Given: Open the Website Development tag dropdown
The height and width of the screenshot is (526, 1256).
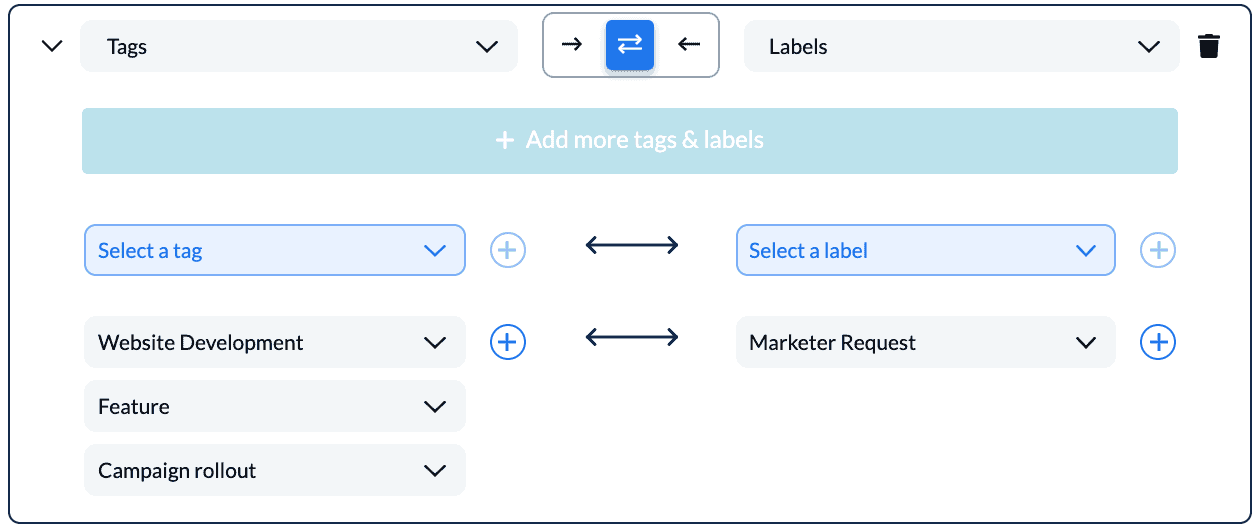Looking at the screenshot, I should coord(275,342).
